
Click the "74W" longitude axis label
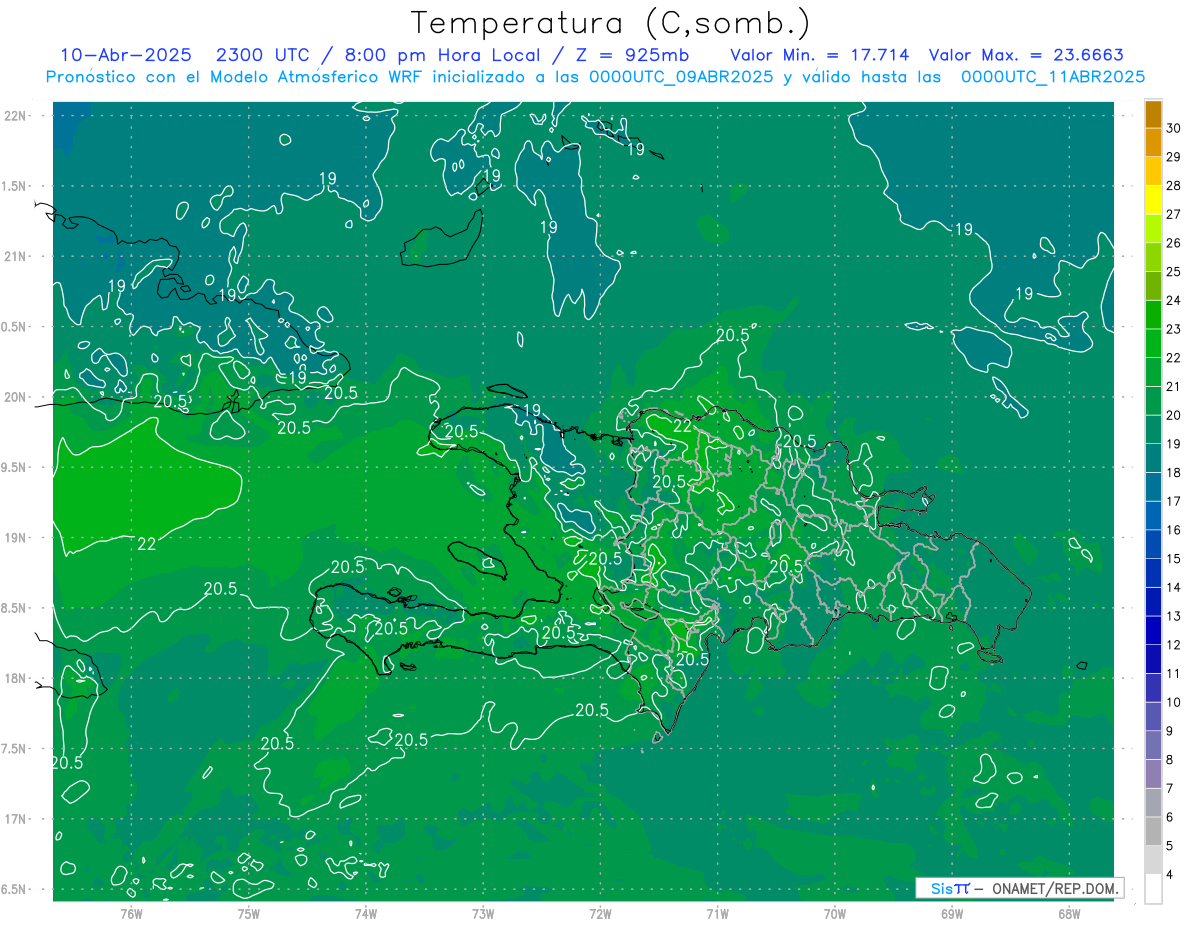[366, 913]
